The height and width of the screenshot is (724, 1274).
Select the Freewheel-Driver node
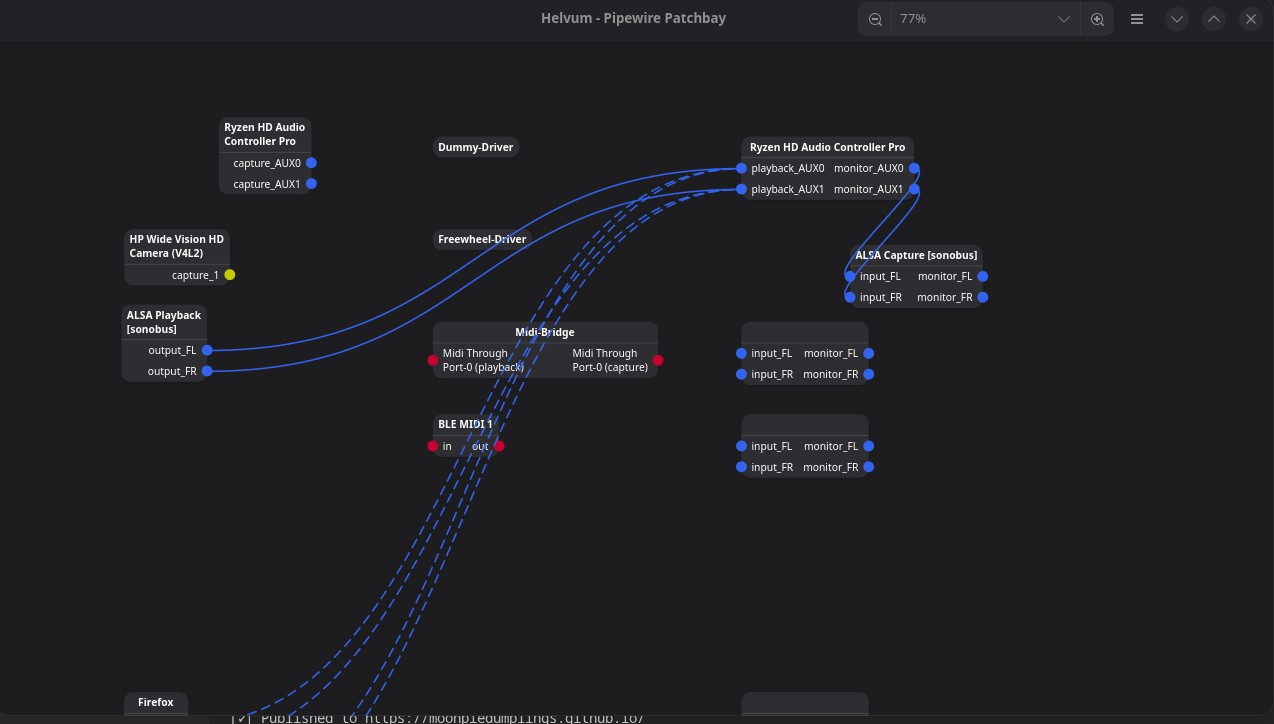point(481,239)
